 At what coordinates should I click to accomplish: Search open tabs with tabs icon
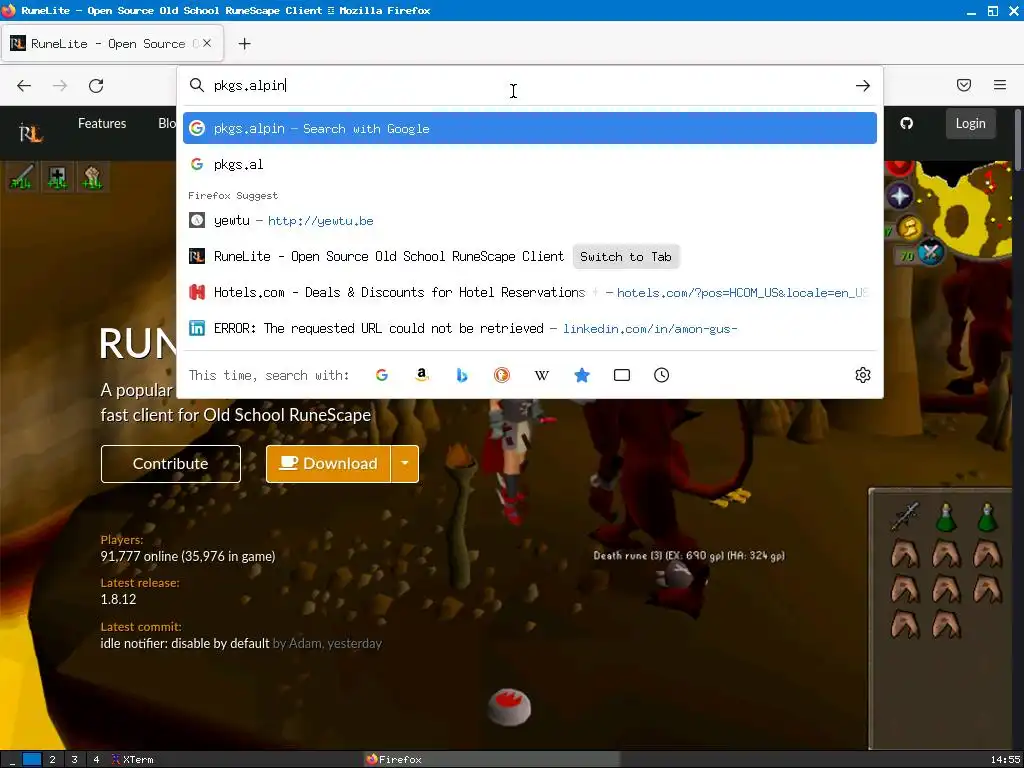(622, 375)
